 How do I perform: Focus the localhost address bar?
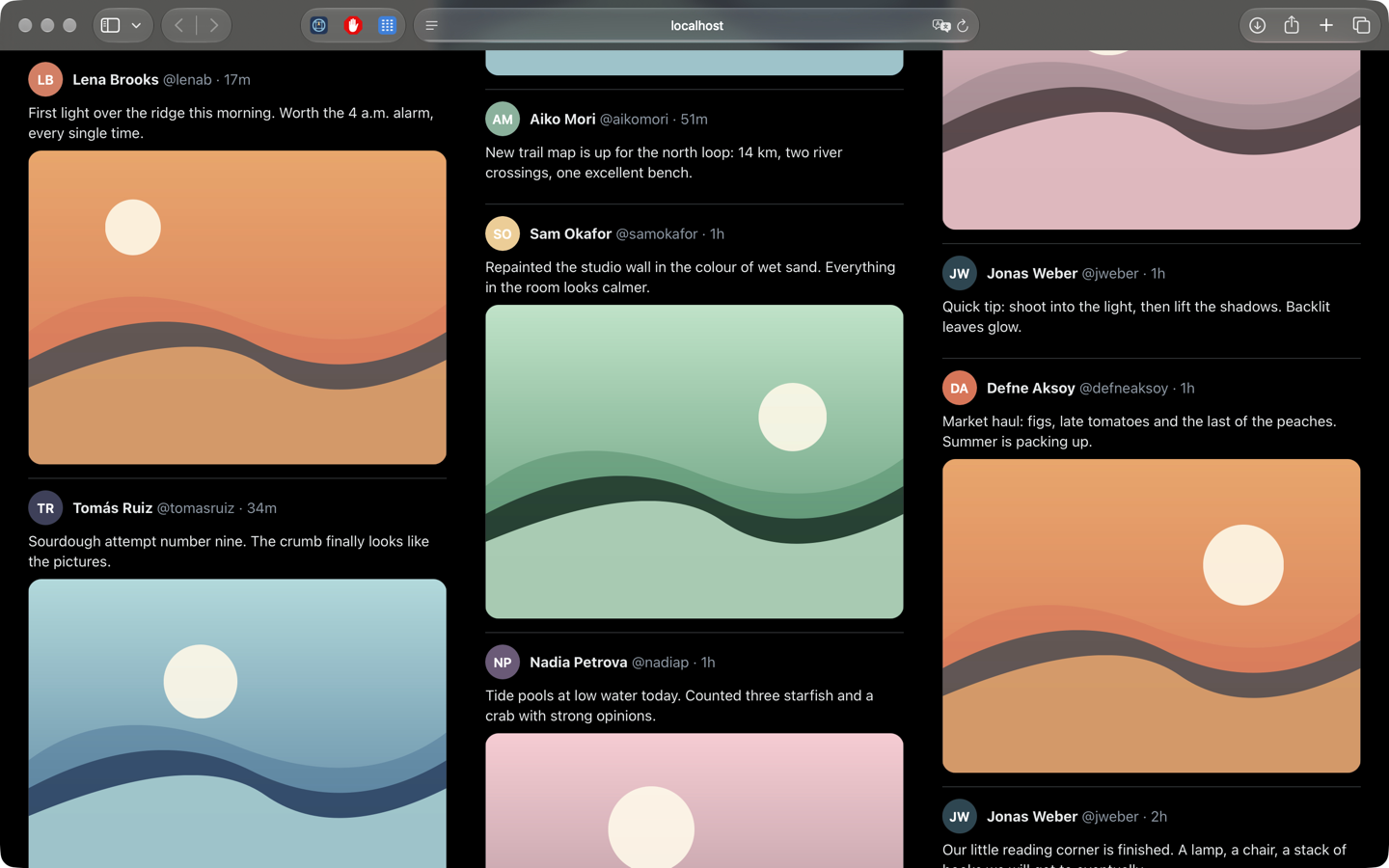point(696,26)
